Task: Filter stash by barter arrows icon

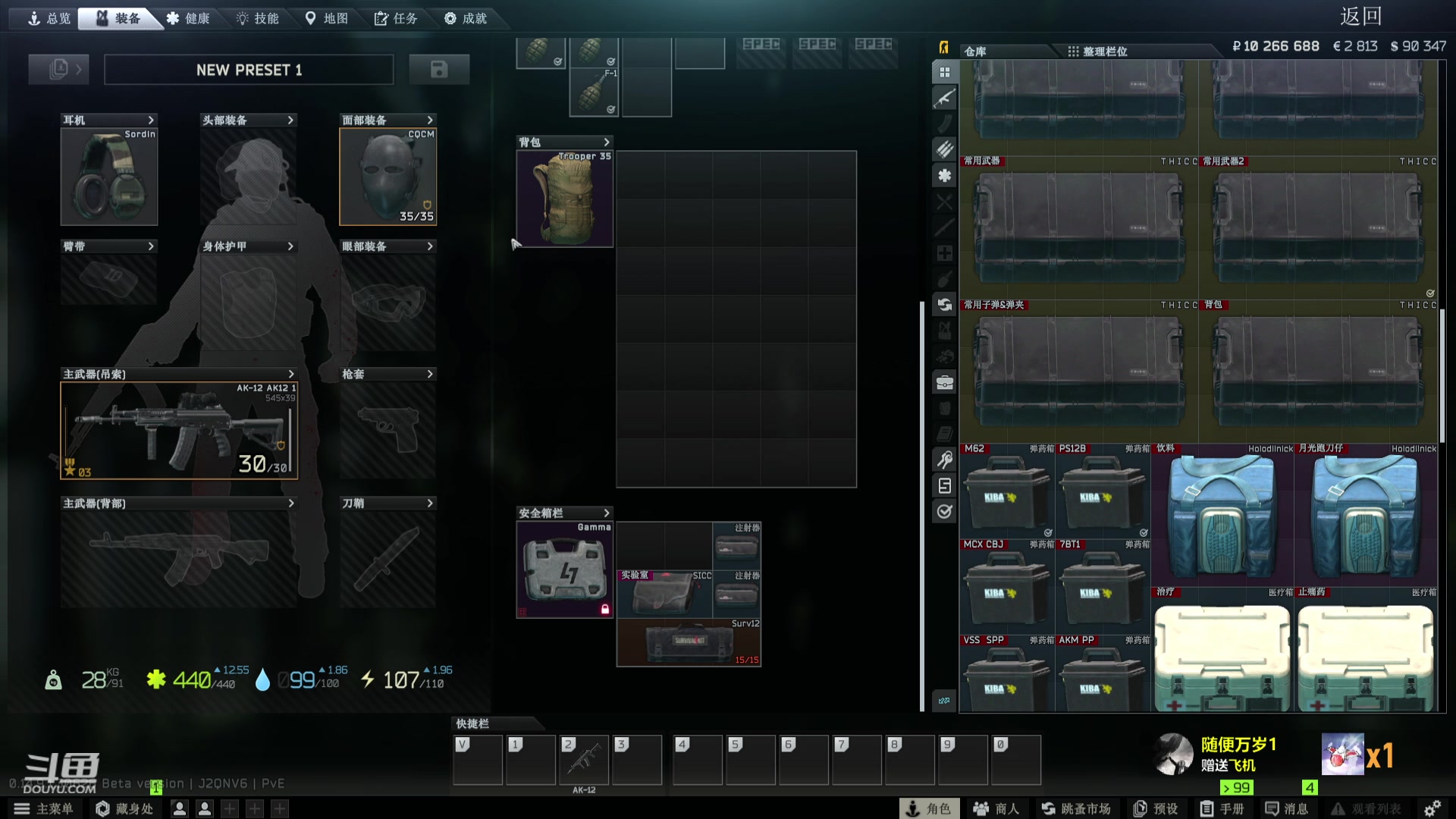Action: 945,304
